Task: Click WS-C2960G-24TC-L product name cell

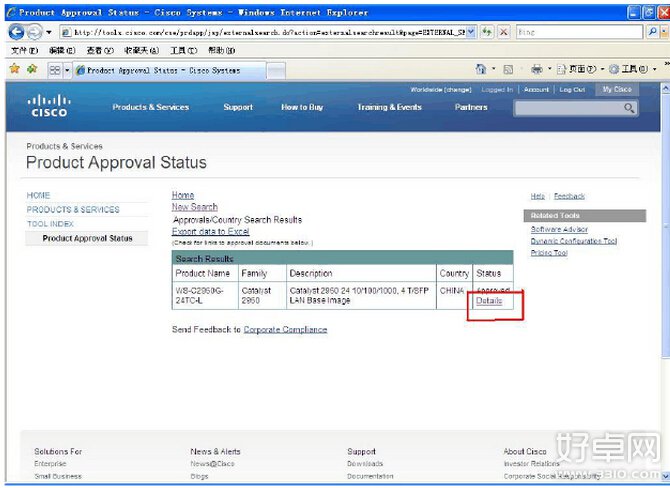Action: pyautogui.click(x=205, y=295)
